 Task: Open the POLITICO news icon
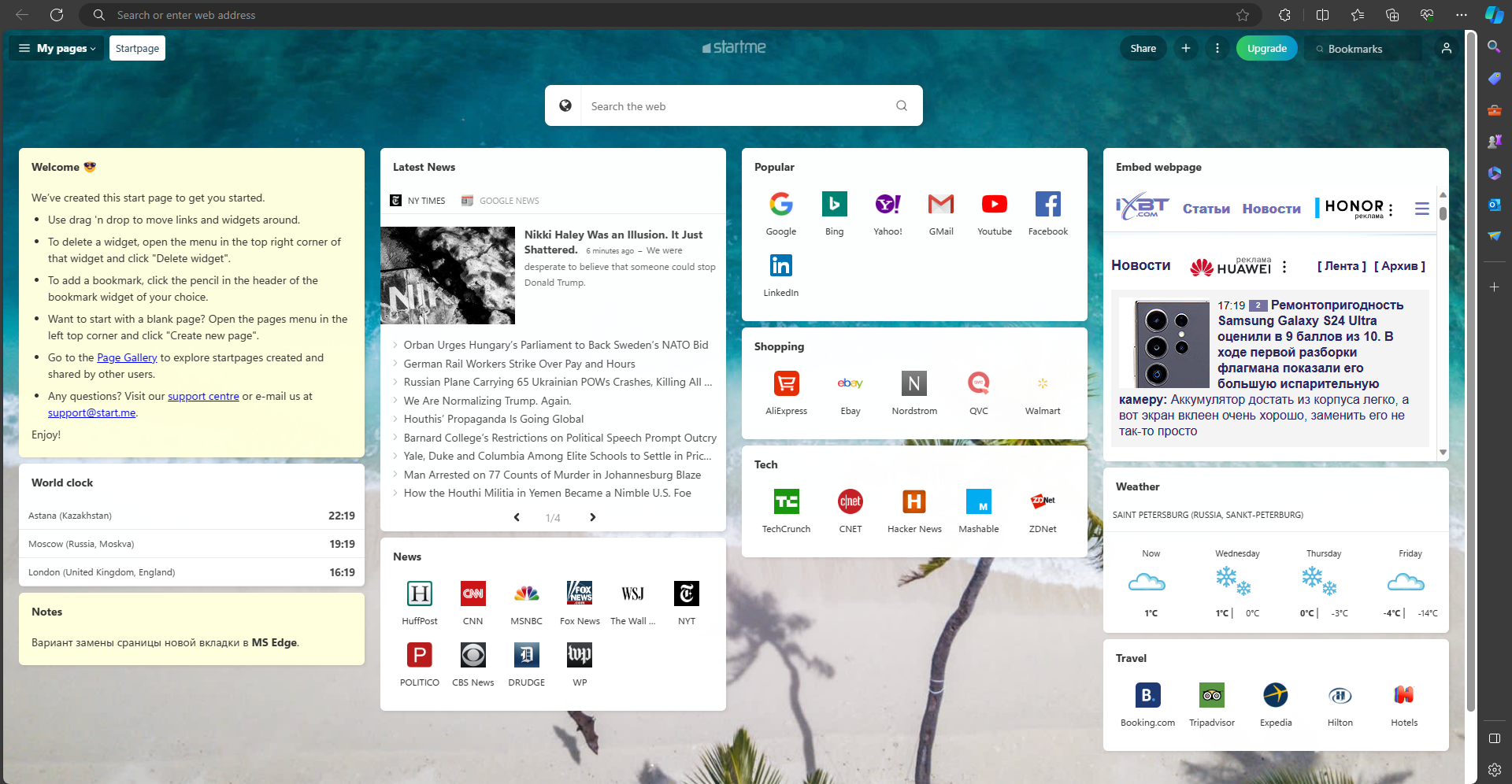click(x=420, y=656)
